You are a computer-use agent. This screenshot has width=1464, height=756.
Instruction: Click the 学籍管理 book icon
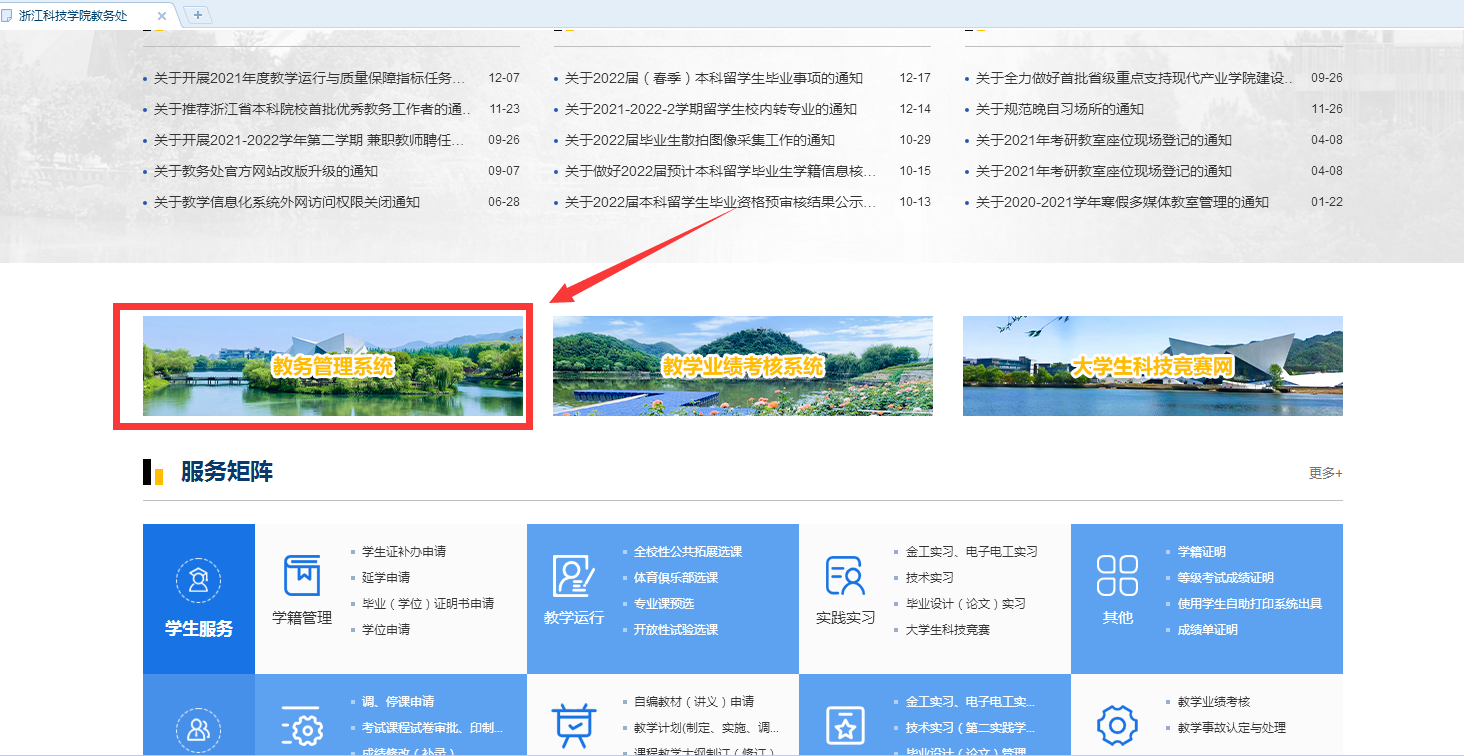point(302,576)
